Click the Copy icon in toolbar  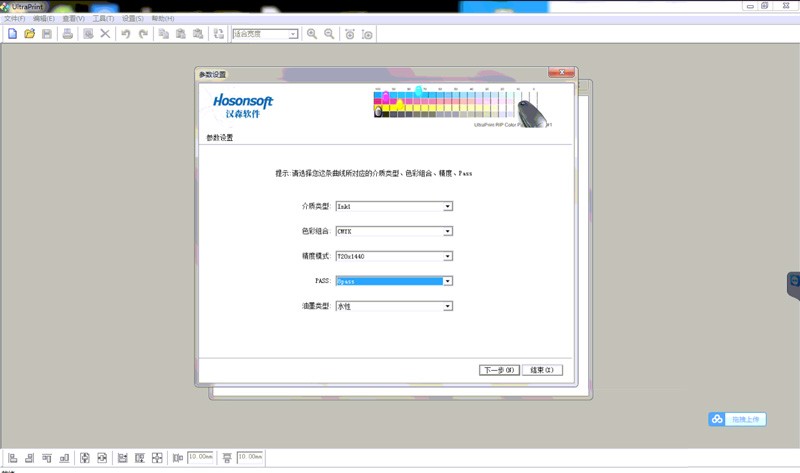click(x=164, y=34)
